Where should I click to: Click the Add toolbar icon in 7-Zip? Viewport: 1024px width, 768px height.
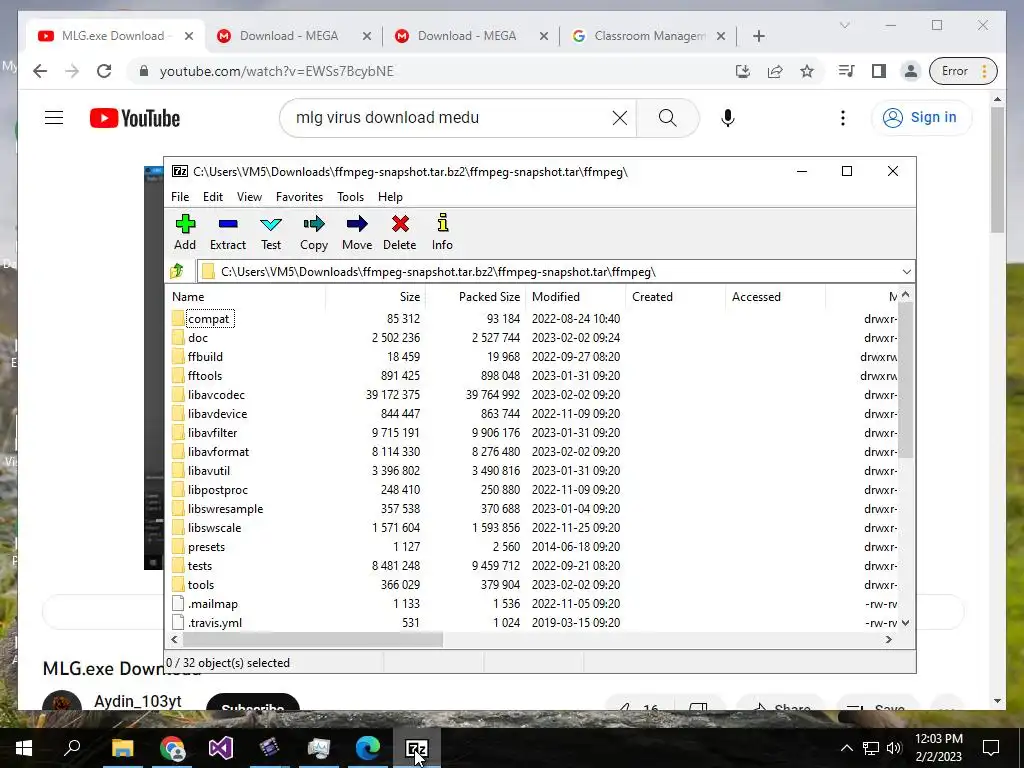[185, 232]
